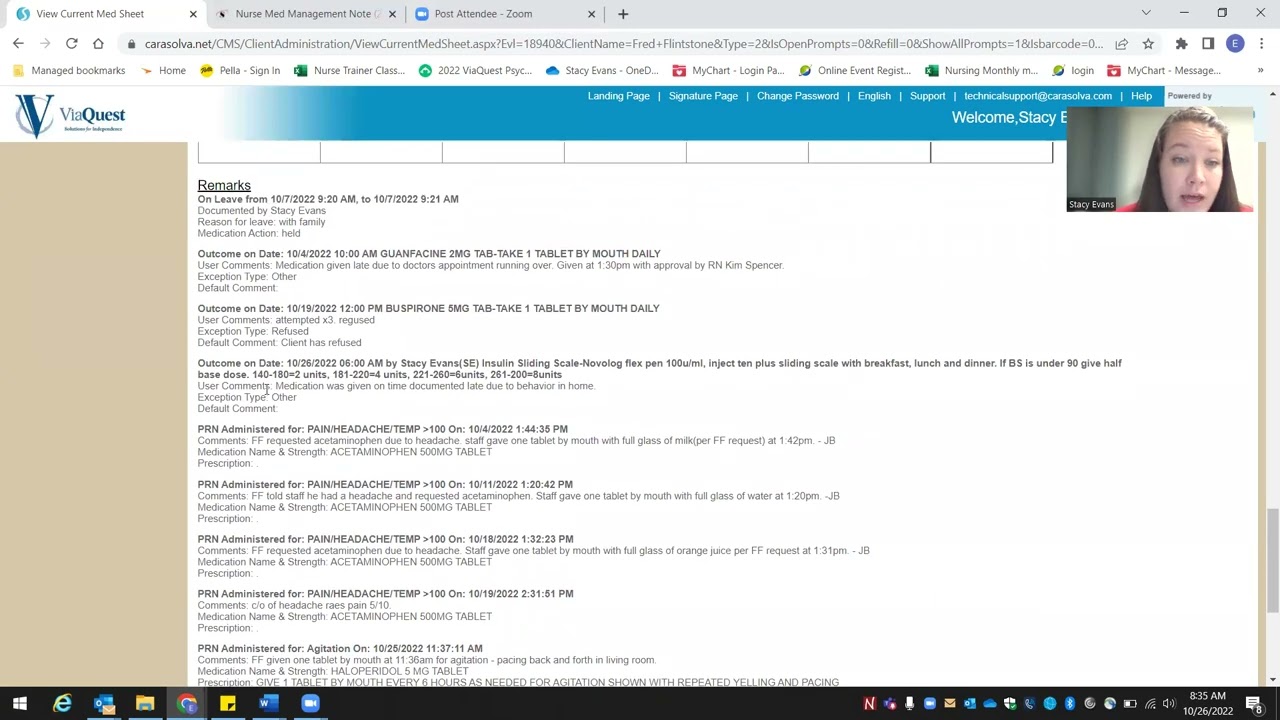Open the MyChart - Message bookmark

click(1164, 71)
